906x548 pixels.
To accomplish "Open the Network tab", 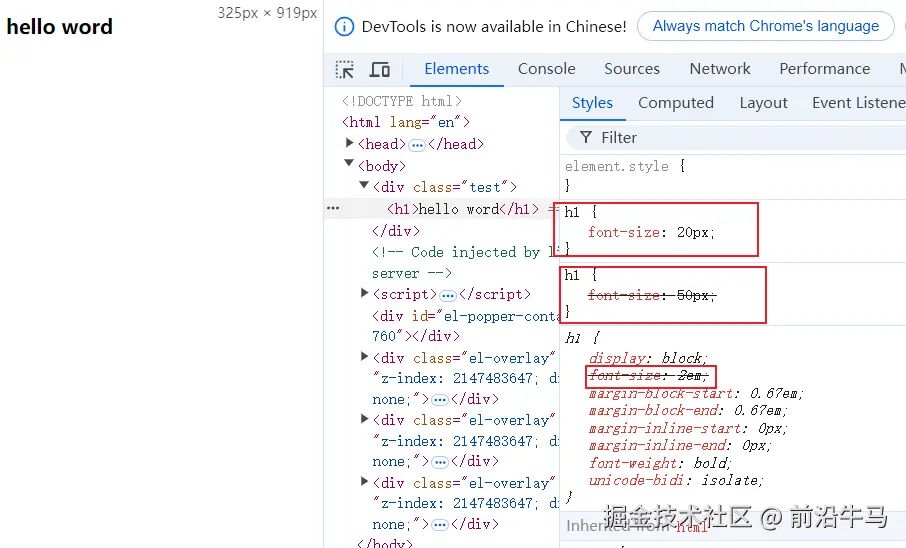I will [720, 69].
